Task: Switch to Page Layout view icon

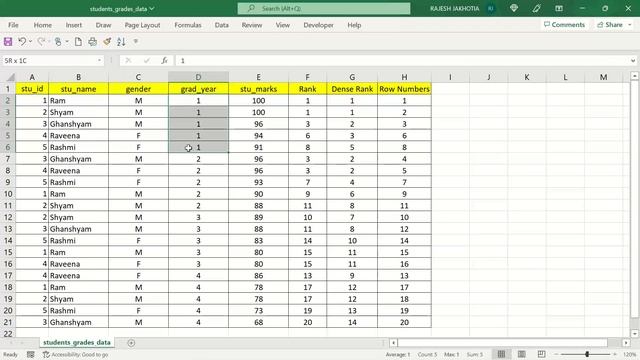Action: (x=522, y=354)
